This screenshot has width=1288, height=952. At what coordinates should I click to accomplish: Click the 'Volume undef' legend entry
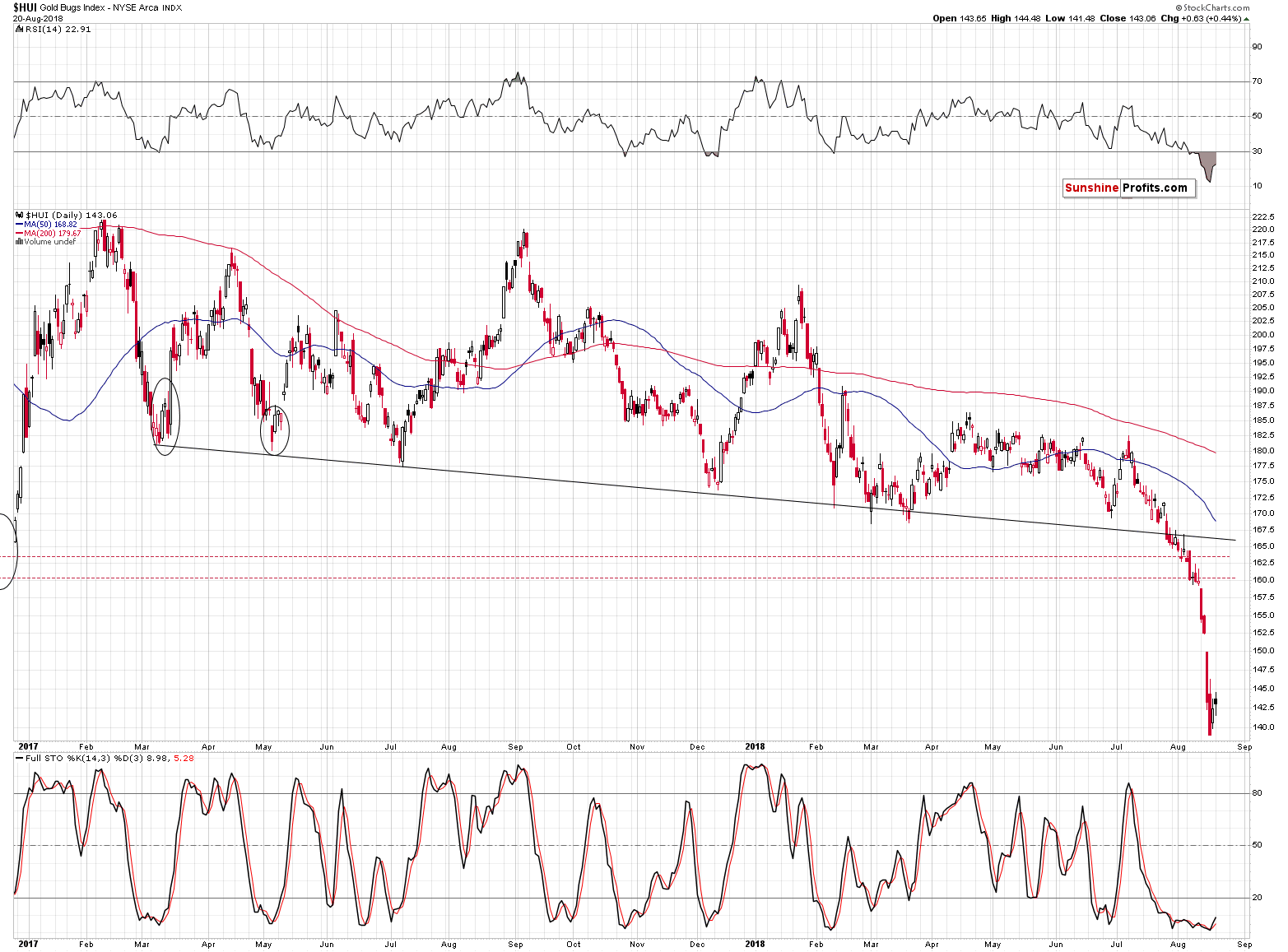pos(49,242)
